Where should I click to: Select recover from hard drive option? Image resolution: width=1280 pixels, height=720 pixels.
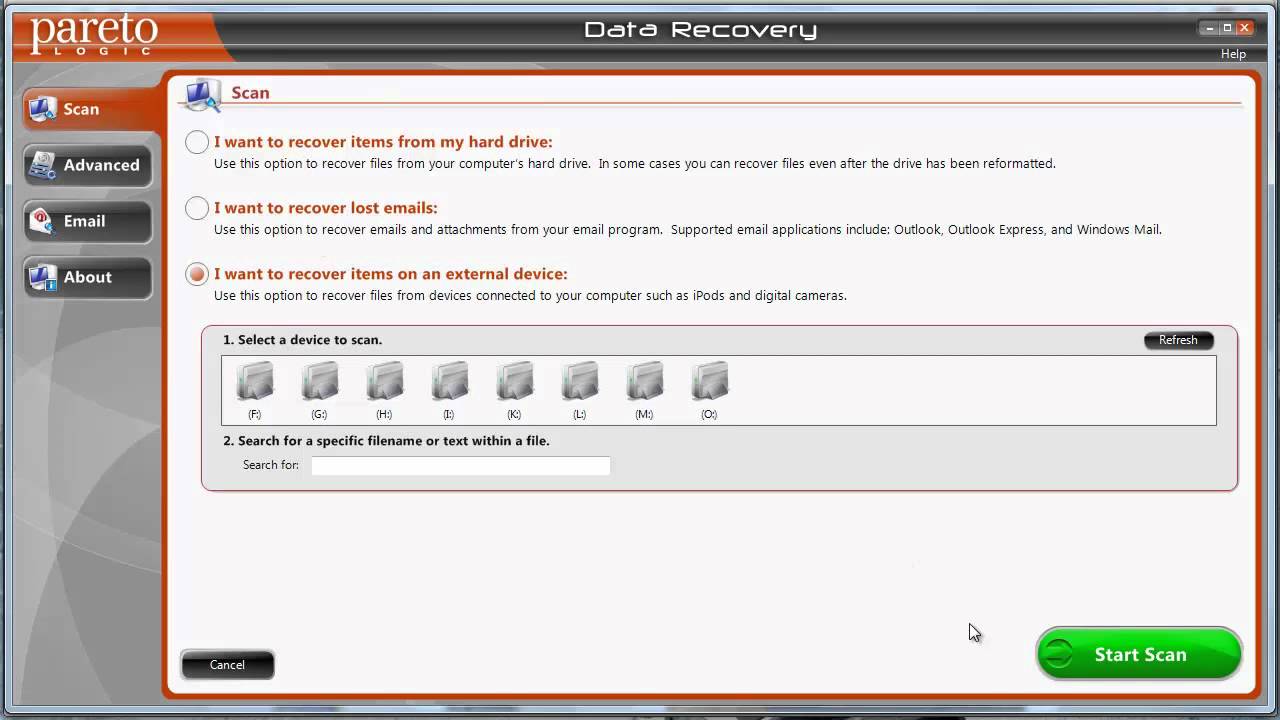click(x=197, y=142)
